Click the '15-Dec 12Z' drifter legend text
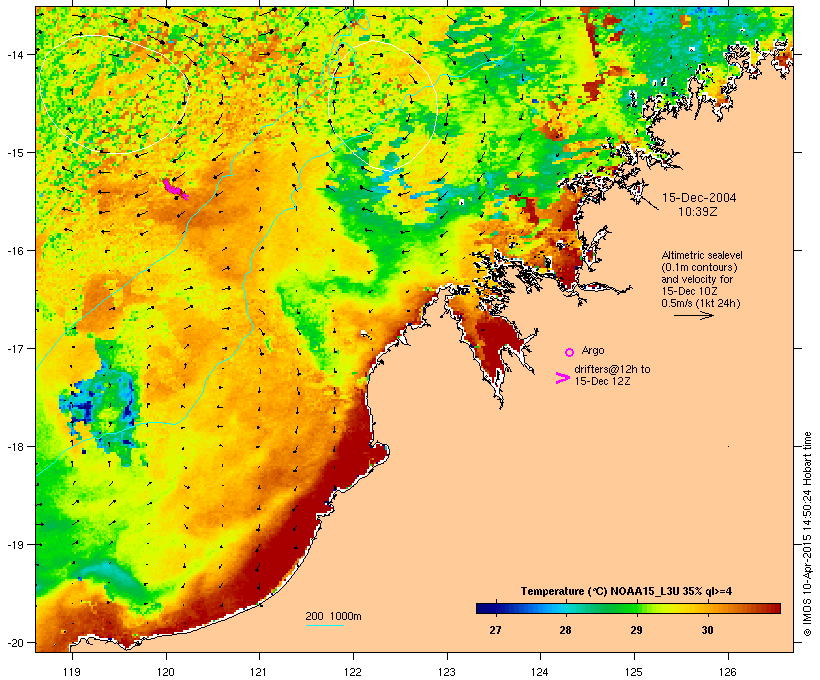This screenshot has height=680, width=820. point(602,381)
